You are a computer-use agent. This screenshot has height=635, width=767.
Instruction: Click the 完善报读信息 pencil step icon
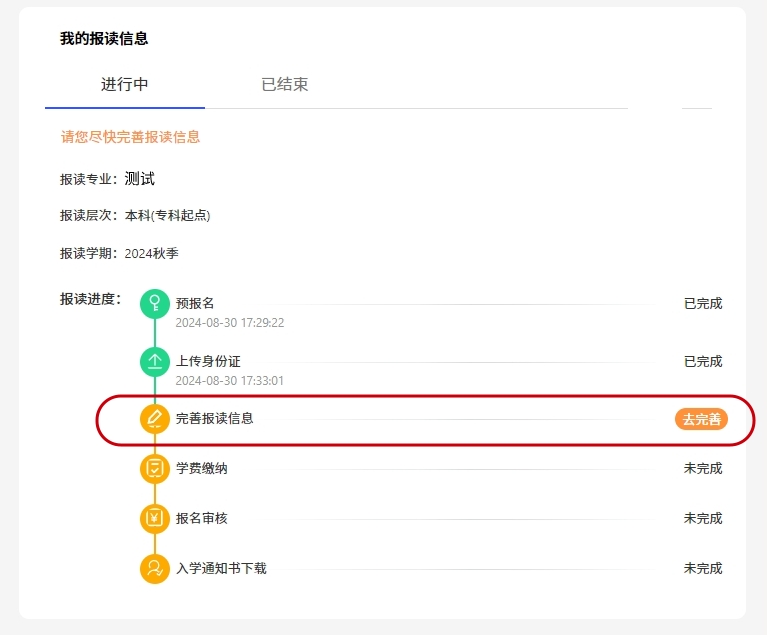tap(155, 419)
